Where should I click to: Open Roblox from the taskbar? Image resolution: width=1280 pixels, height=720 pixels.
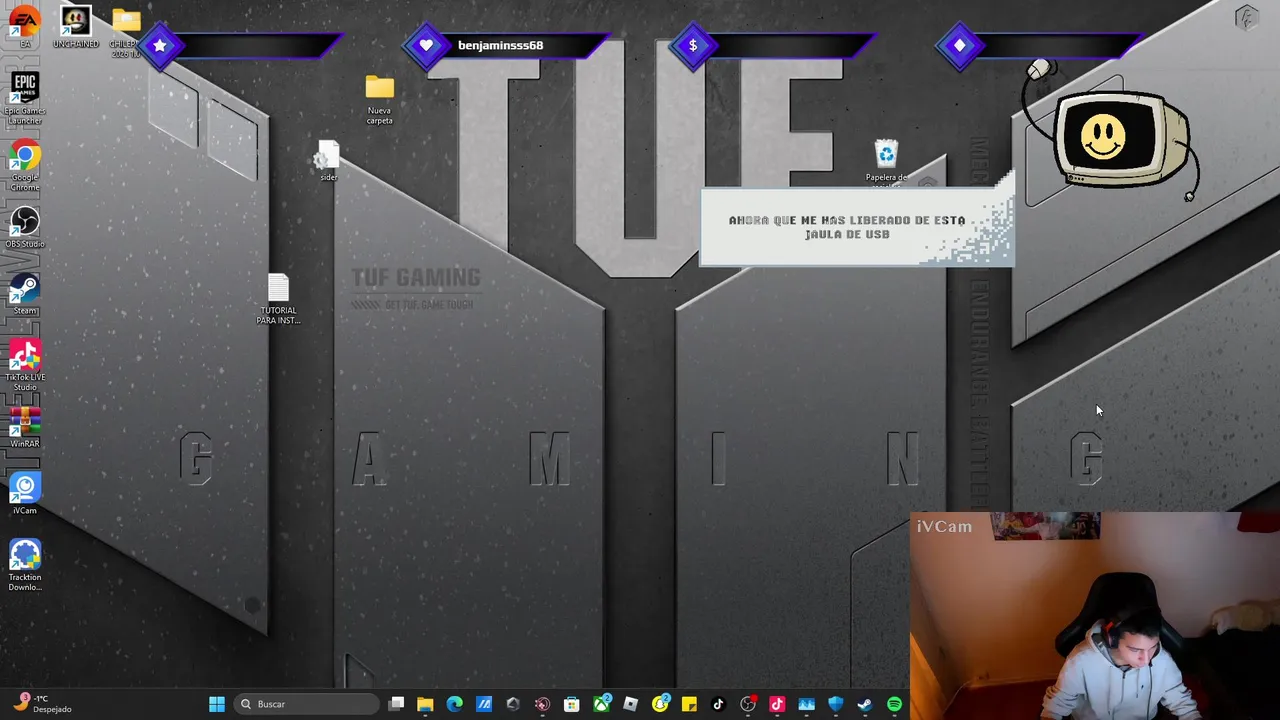pos(630,704)
